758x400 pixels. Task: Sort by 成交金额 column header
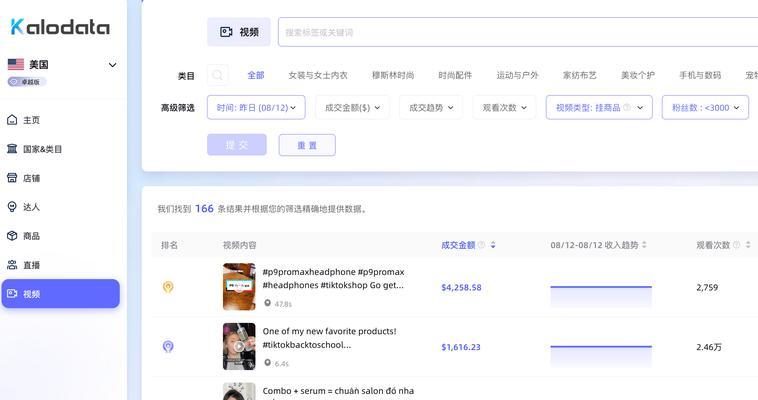(x=458, y=245)
